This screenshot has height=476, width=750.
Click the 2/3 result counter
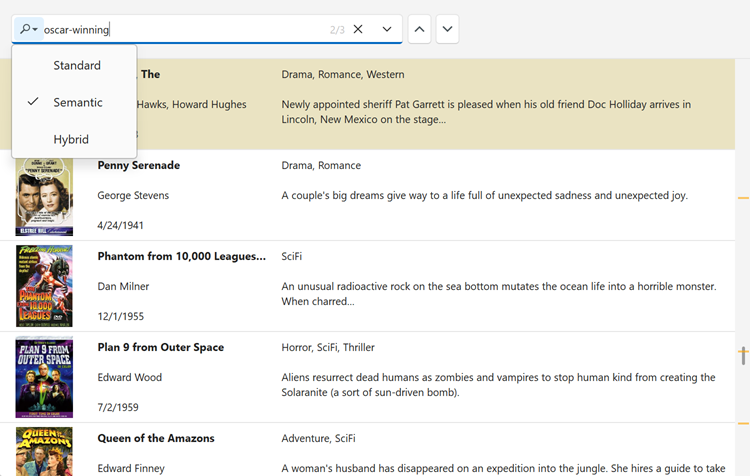coord(337,30)
